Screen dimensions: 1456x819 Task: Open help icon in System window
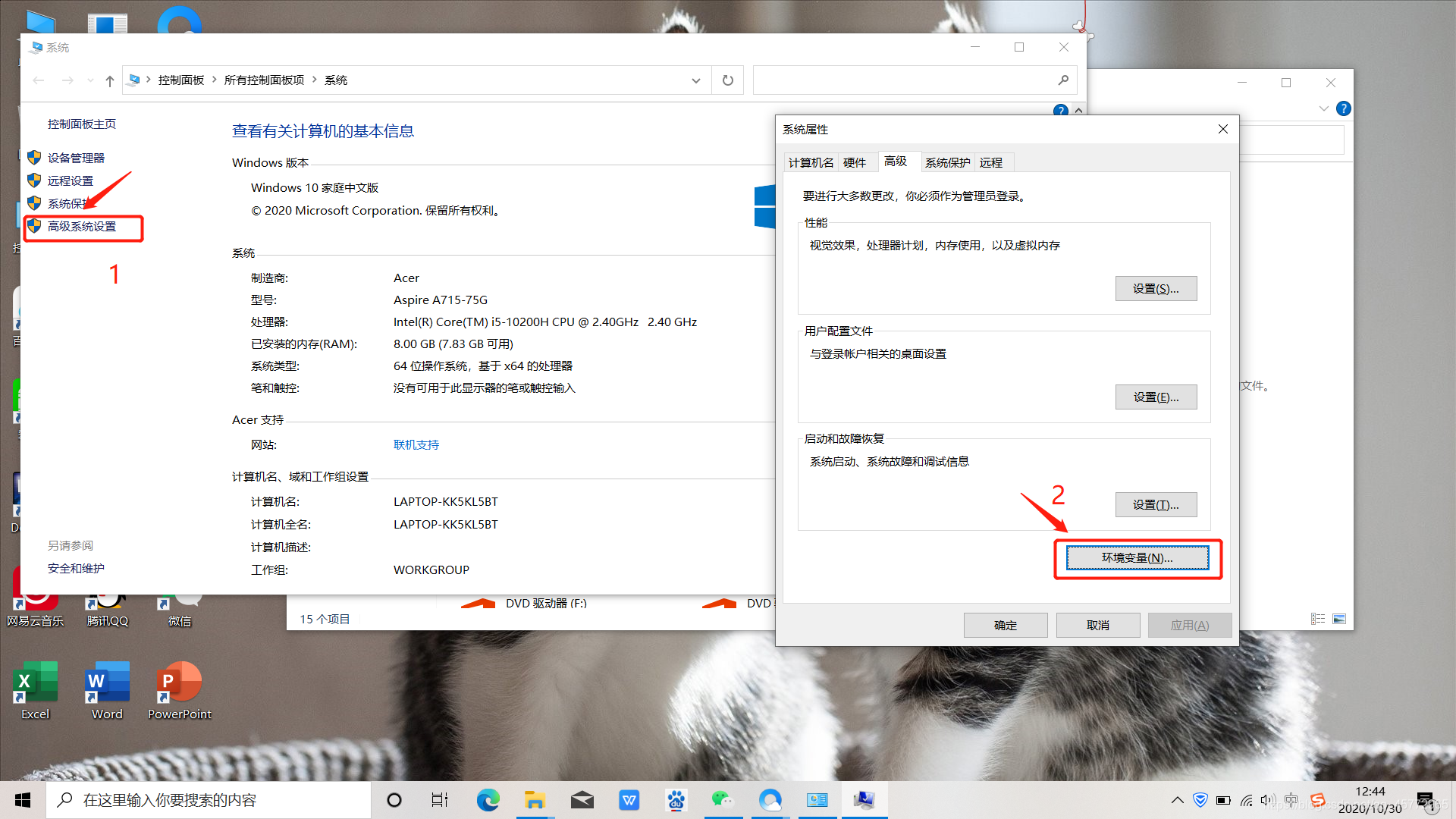(1061, 111)
